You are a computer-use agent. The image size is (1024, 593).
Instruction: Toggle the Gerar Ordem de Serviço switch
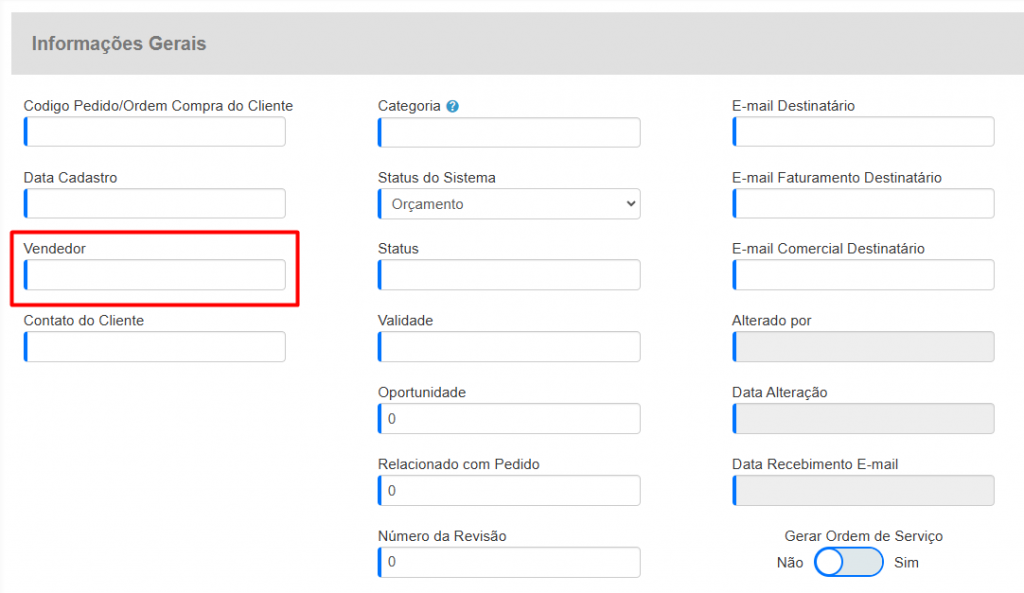coord(848,562)
